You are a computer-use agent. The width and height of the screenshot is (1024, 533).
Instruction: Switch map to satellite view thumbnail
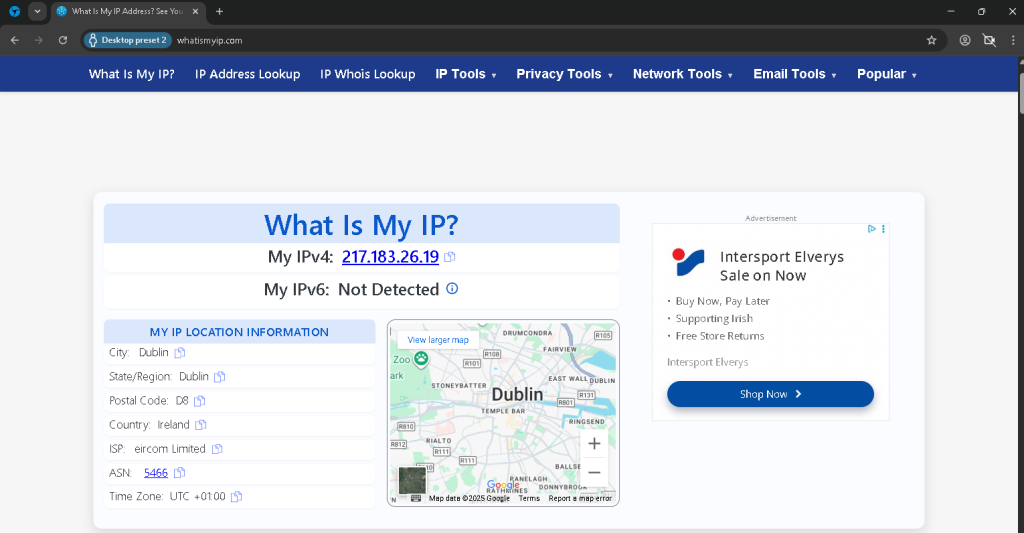click(x=412, y=480)
